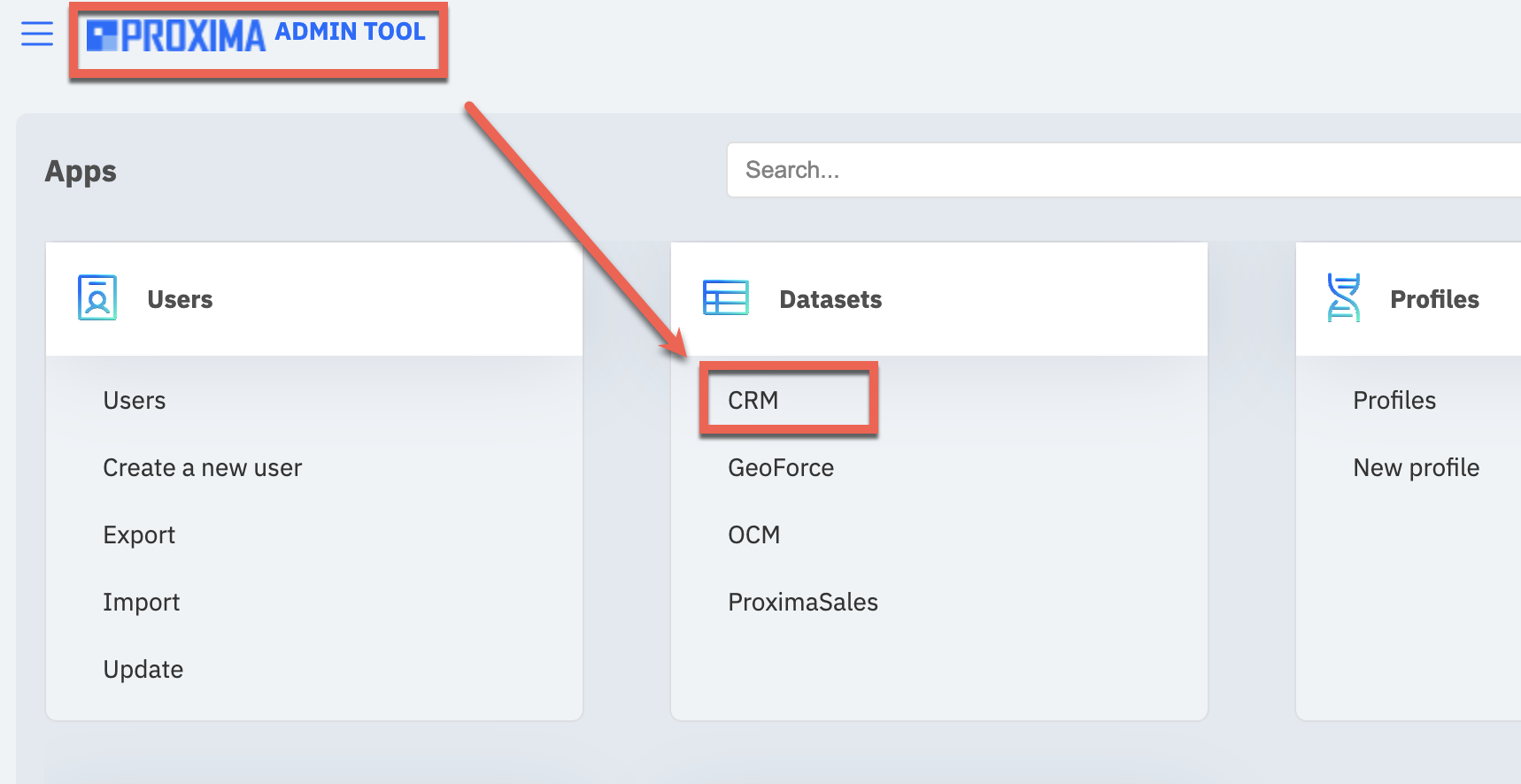
Task: Click the Datasets card header title
Action: [x=830, y=300]
